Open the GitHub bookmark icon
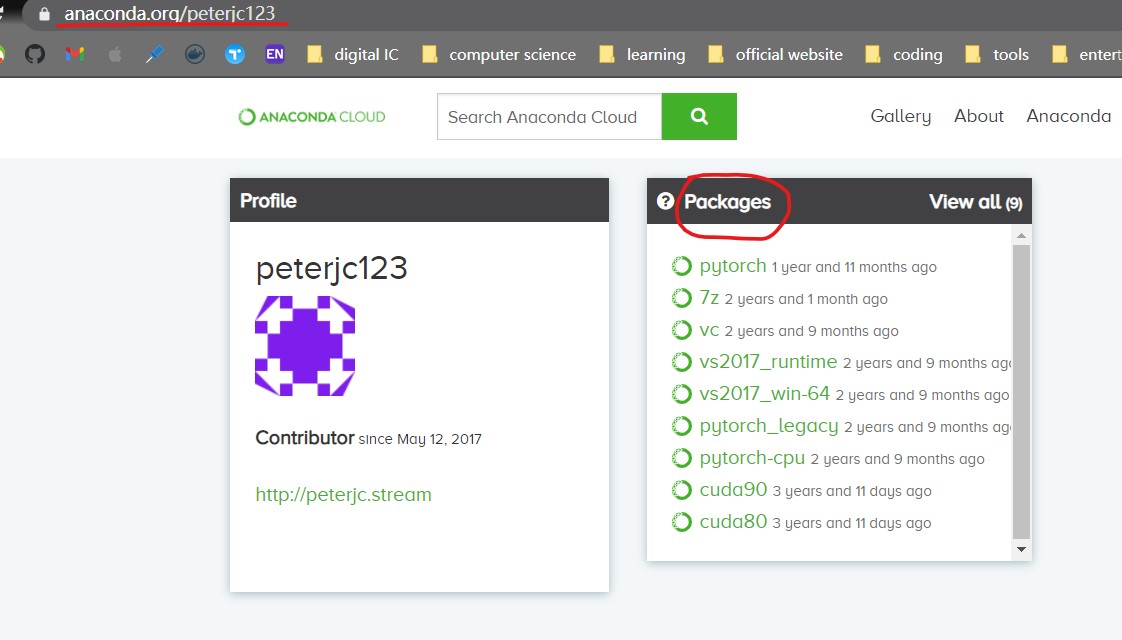Image resolution: width=1122 pixels, height=640 pixels. coord(34,54)
